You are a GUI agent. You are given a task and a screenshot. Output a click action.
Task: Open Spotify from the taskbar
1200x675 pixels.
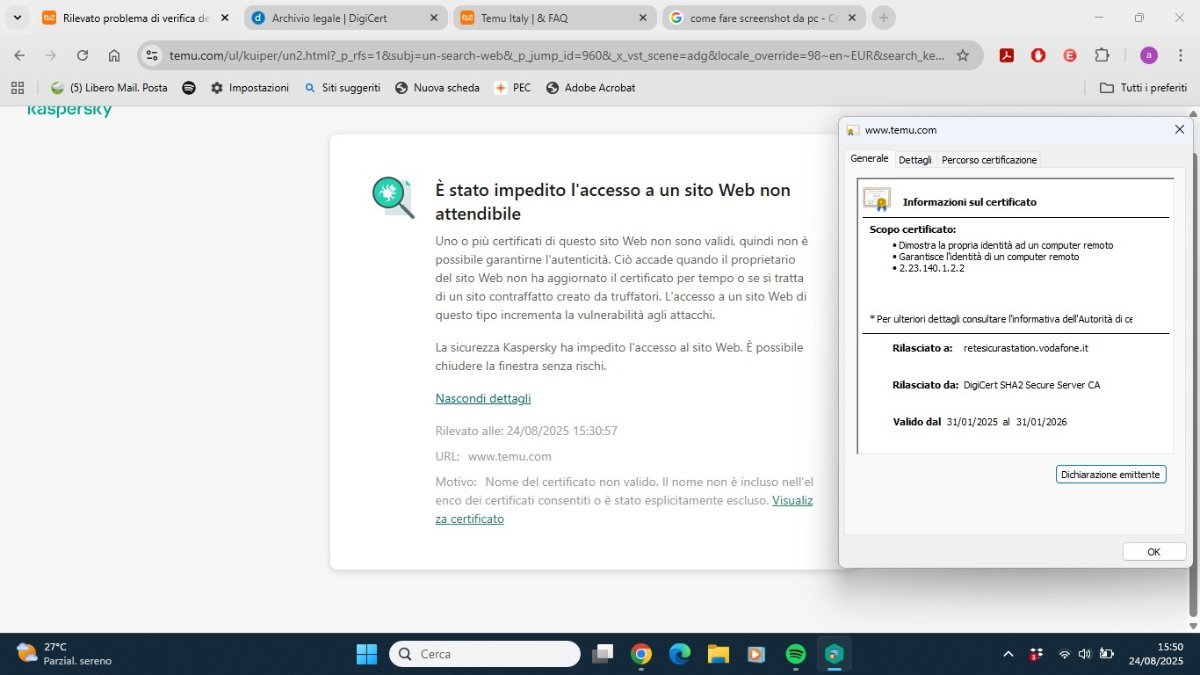(796, 654)
